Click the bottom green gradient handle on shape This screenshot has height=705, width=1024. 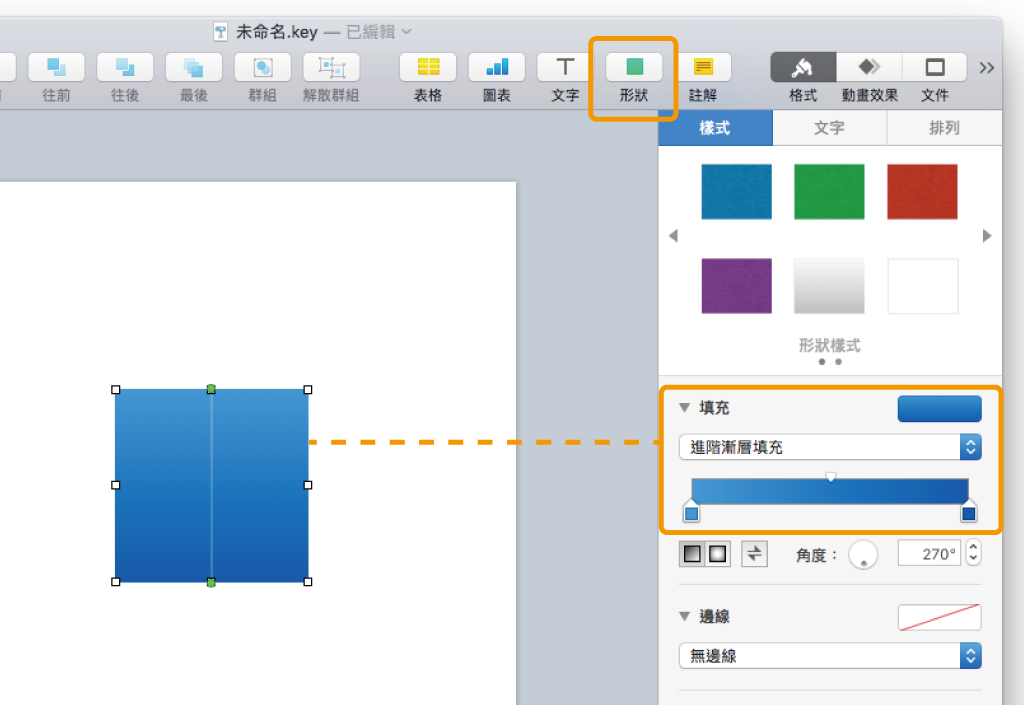[211, 582]
